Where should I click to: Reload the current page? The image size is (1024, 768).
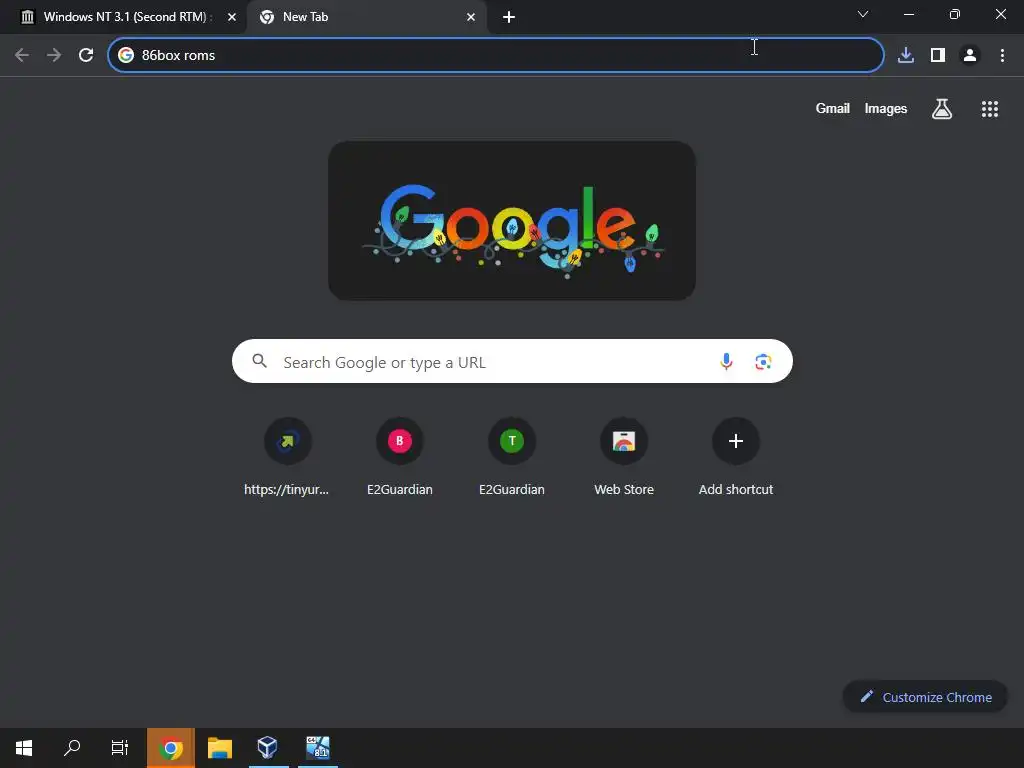pyautogui.click(x=86, y=55)
